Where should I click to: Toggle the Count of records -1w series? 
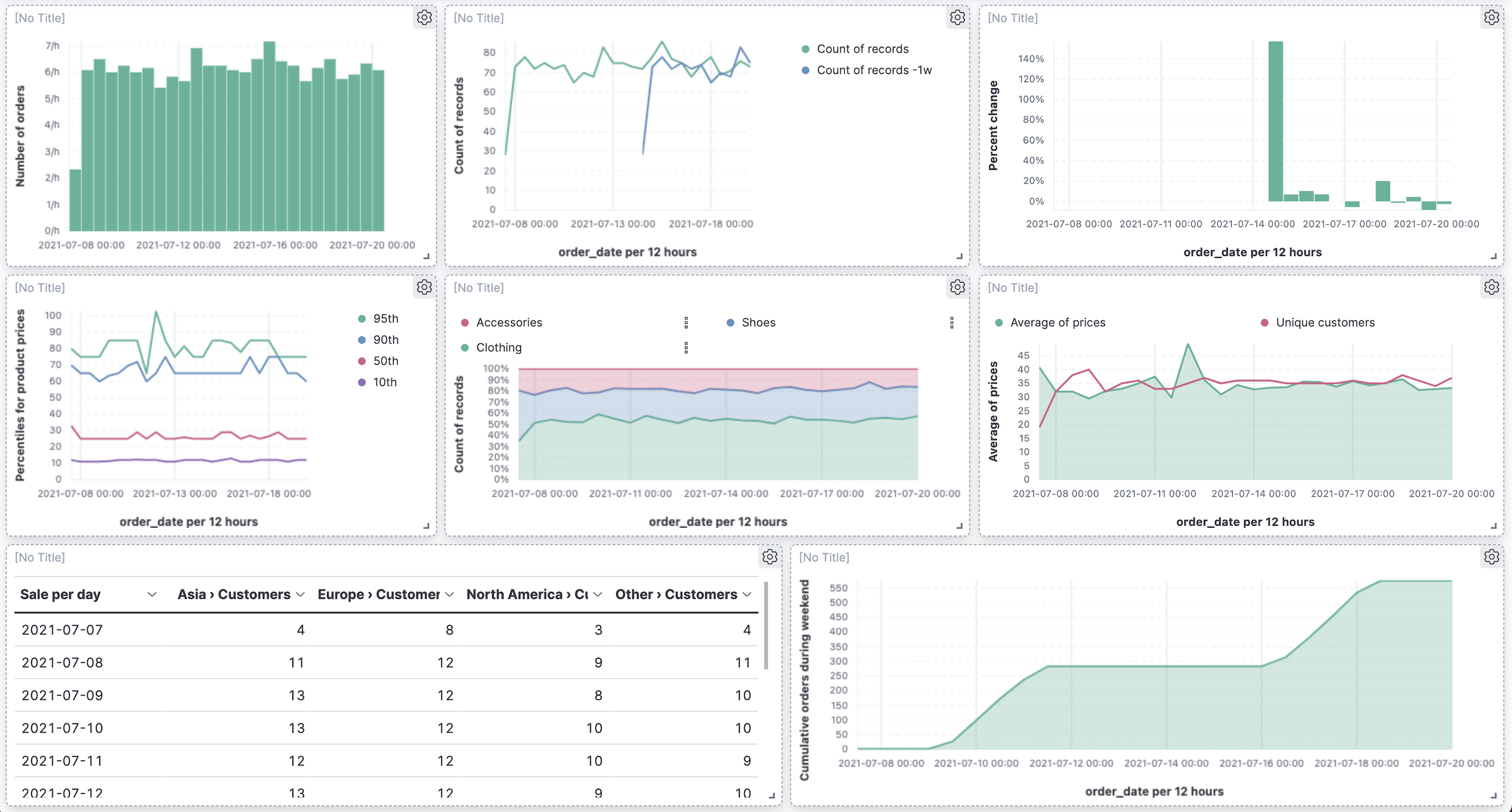coord(868,70)
